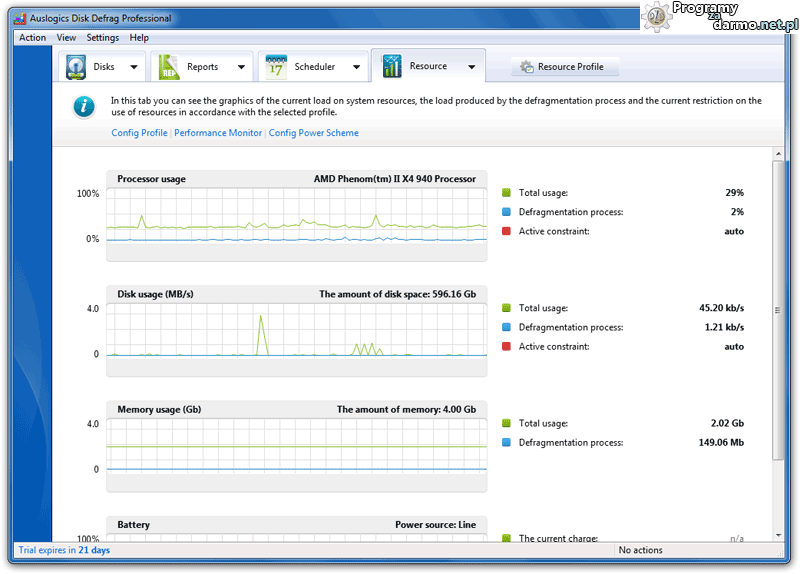Click the Resource tab chart icon
Image resolution: width=800 pixels, height=574 pixels.
[390, 67]
